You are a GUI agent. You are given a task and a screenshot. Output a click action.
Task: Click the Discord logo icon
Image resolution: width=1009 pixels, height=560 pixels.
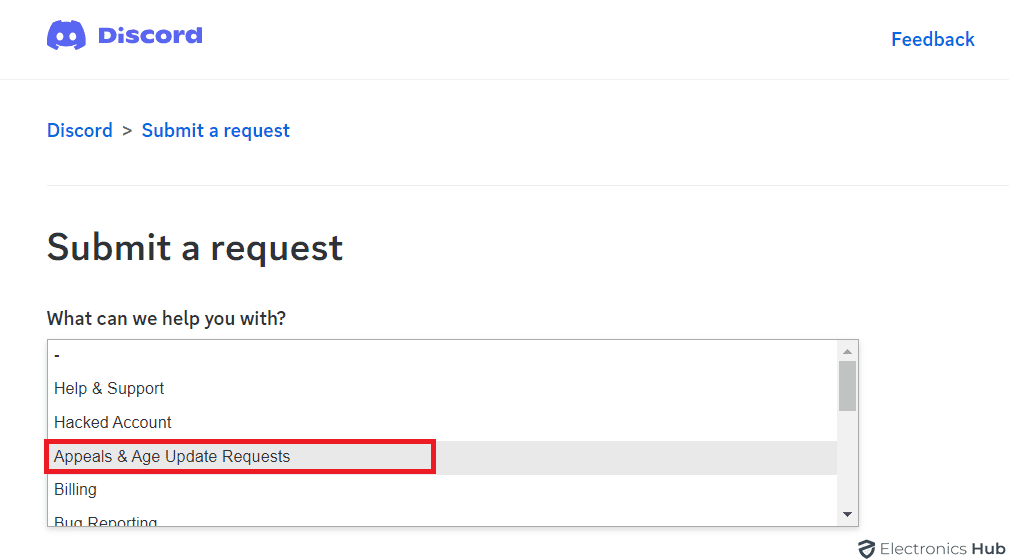click(67, 36)
